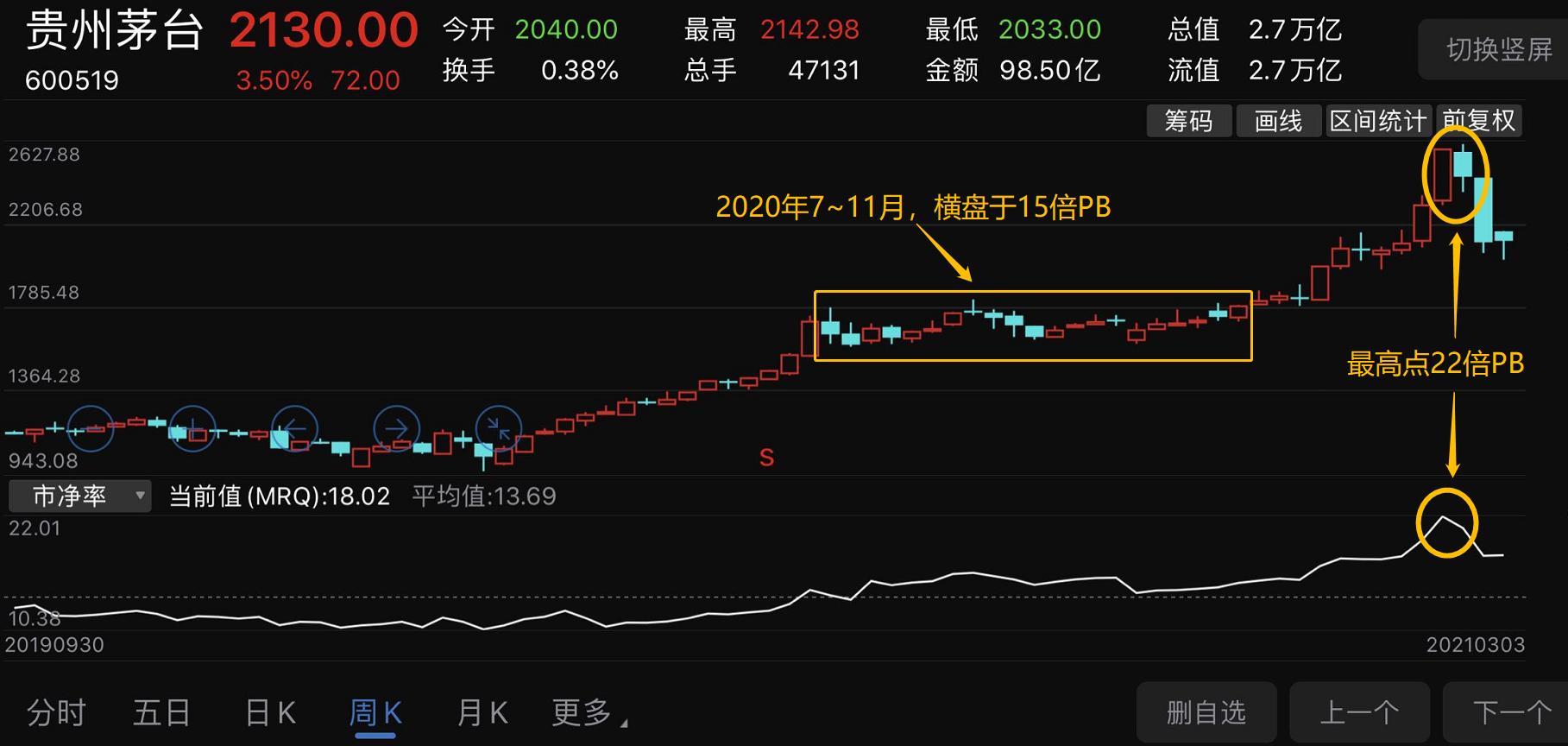This screenshot has height=746, width=1568.
Task: Open the 市净率 indicator dropdown
Action: (80, 496)
